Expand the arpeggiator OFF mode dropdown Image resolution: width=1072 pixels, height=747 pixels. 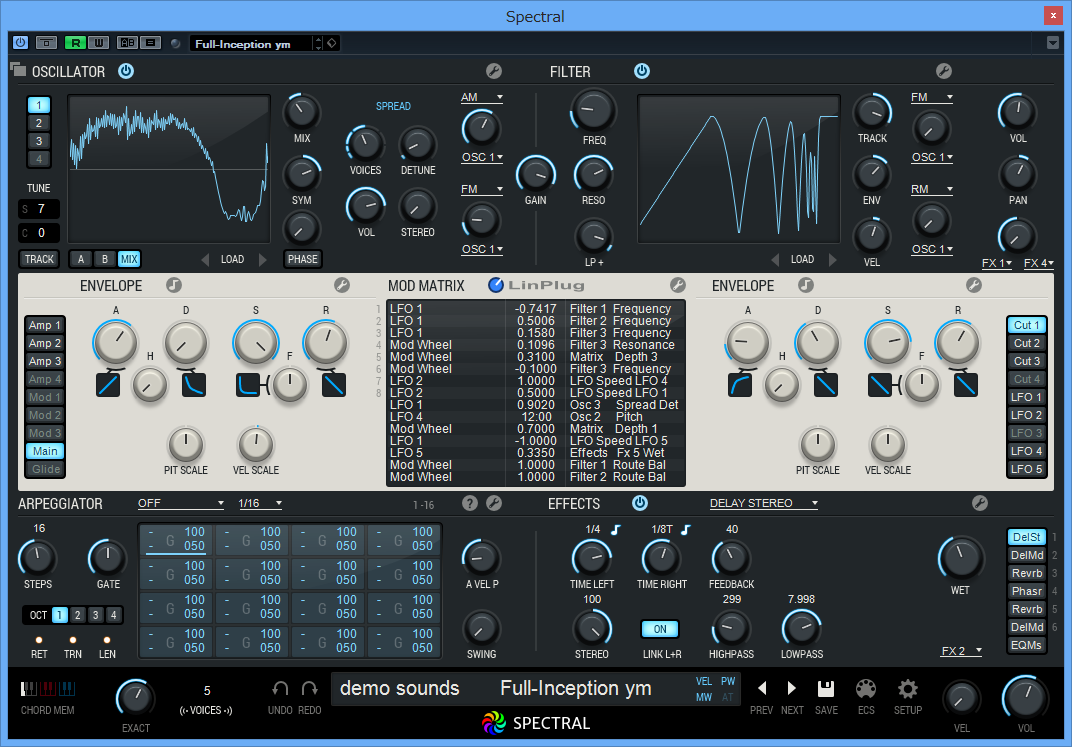[180, 503]
